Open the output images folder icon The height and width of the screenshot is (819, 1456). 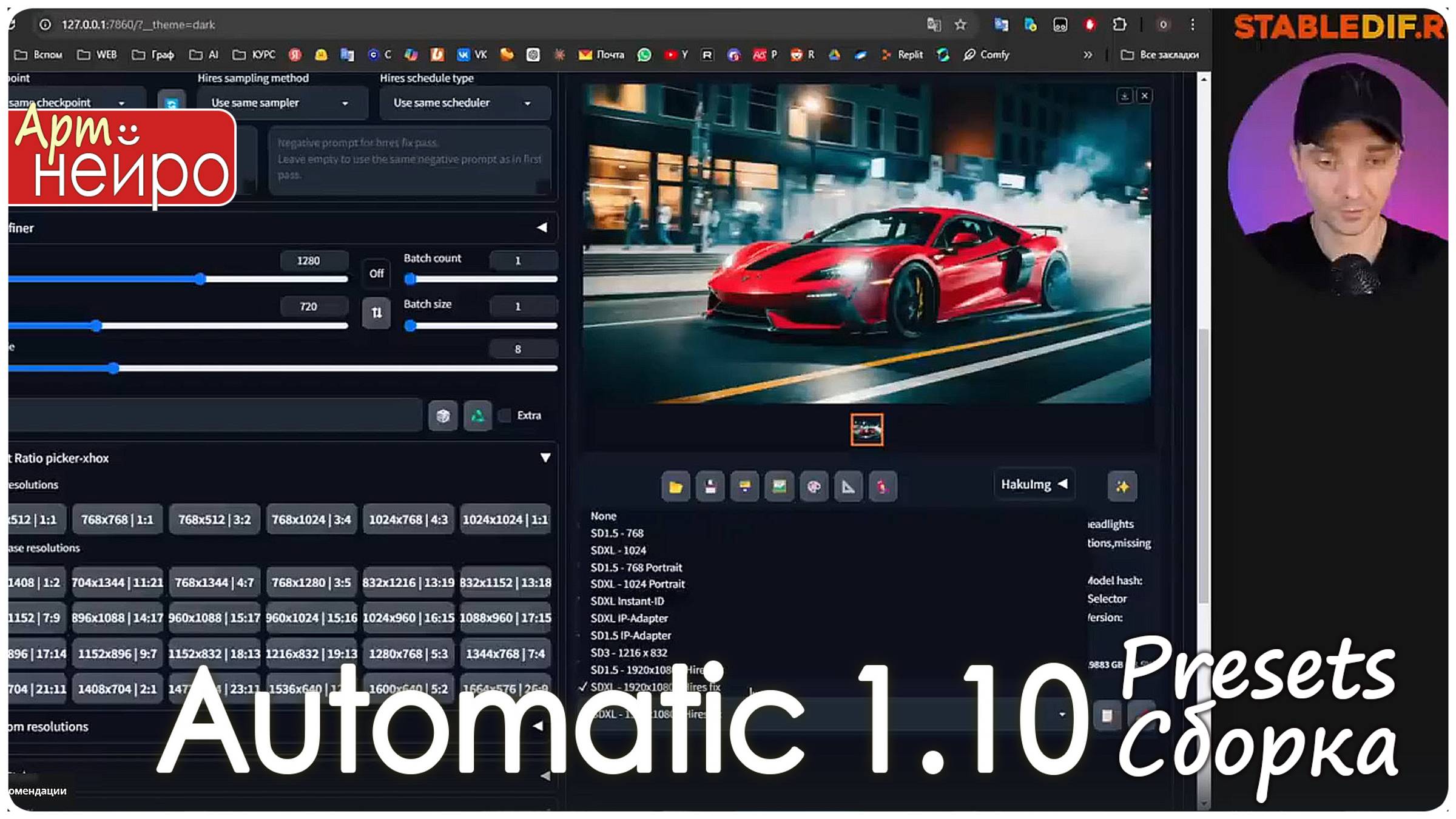(x=676, y=486)
